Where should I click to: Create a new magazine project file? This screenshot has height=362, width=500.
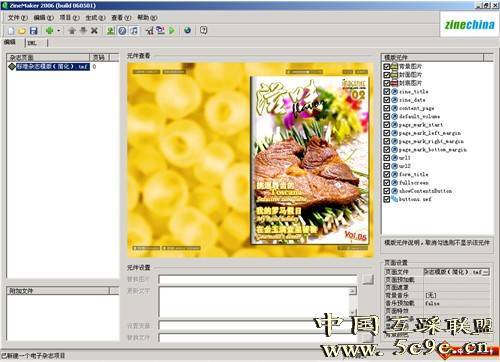click(x=11, y=31)
